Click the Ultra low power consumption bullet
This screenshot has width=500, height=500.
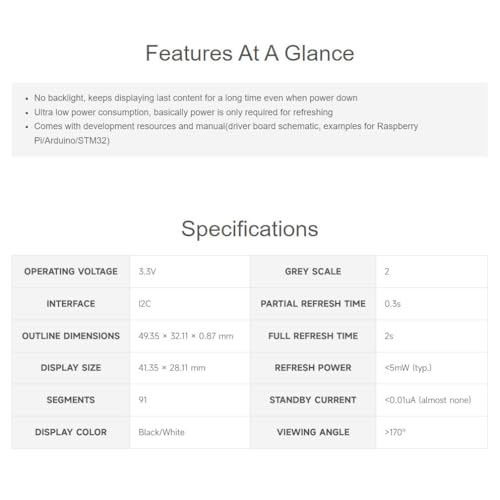pos(183,112)
